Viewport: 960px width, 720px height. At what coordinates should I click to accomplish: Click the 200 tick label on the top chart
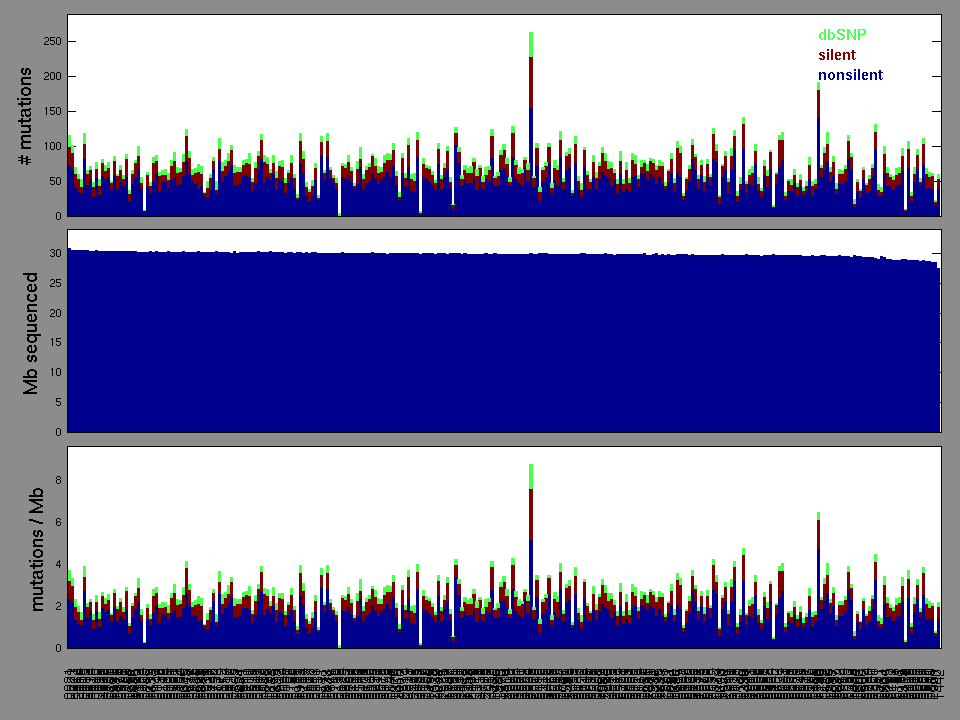[50, 77]
